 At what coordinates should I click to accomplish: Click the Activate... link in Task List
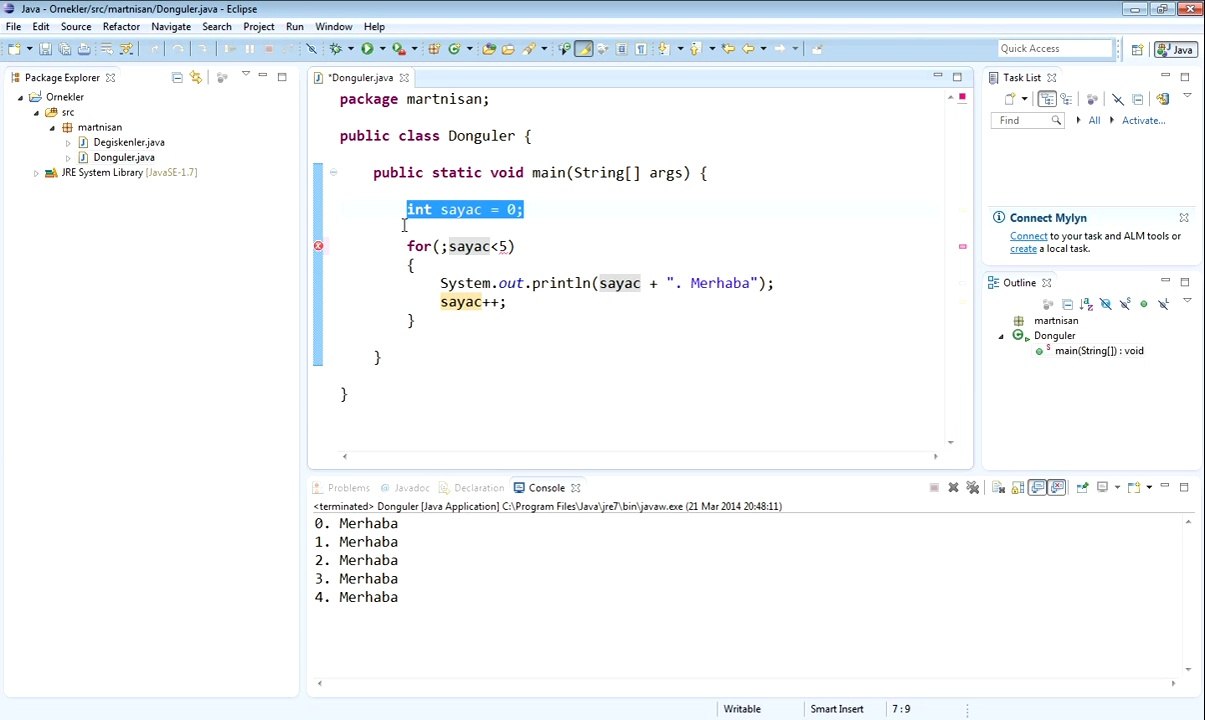pyautogui.click(x=1143, y=120)
